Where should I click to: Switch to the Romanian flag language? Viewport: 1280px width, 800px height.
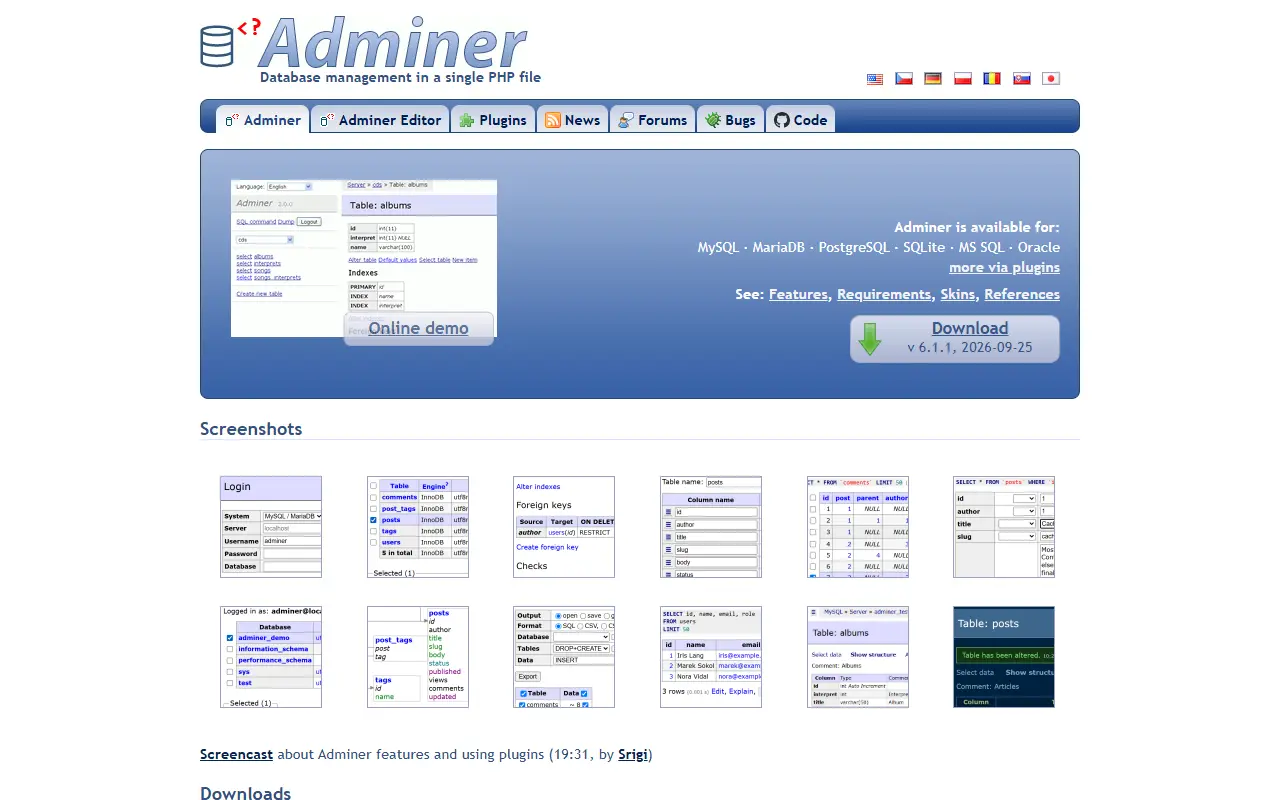(992, 79)
